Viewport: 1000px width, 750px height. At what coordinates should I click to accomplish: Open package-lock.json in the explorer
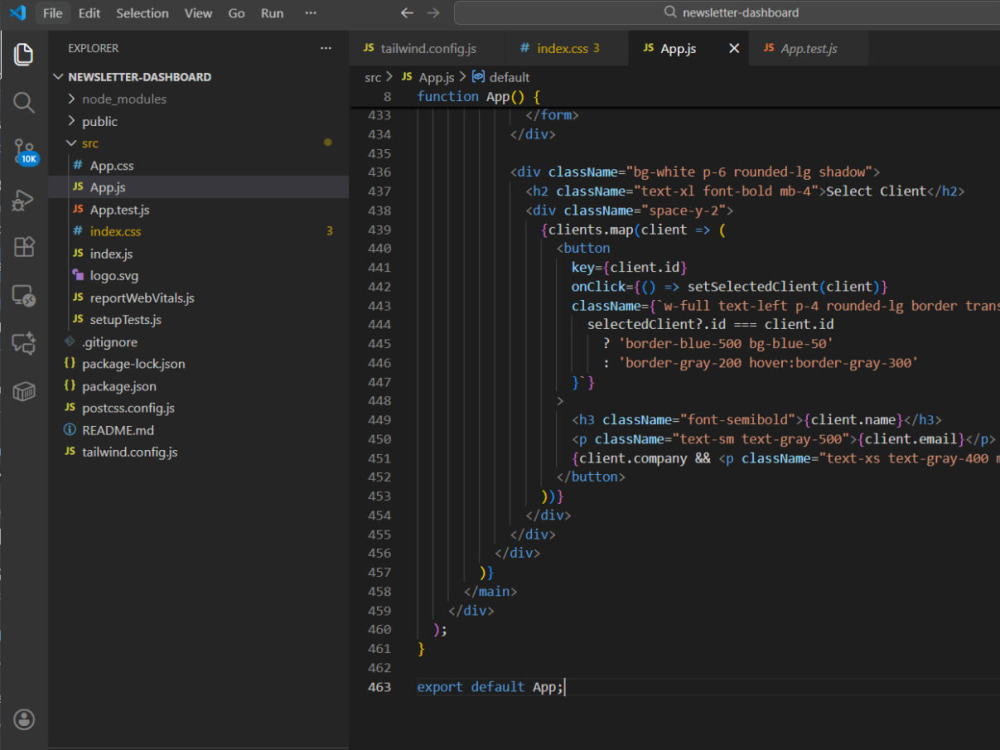click(198, 364)
